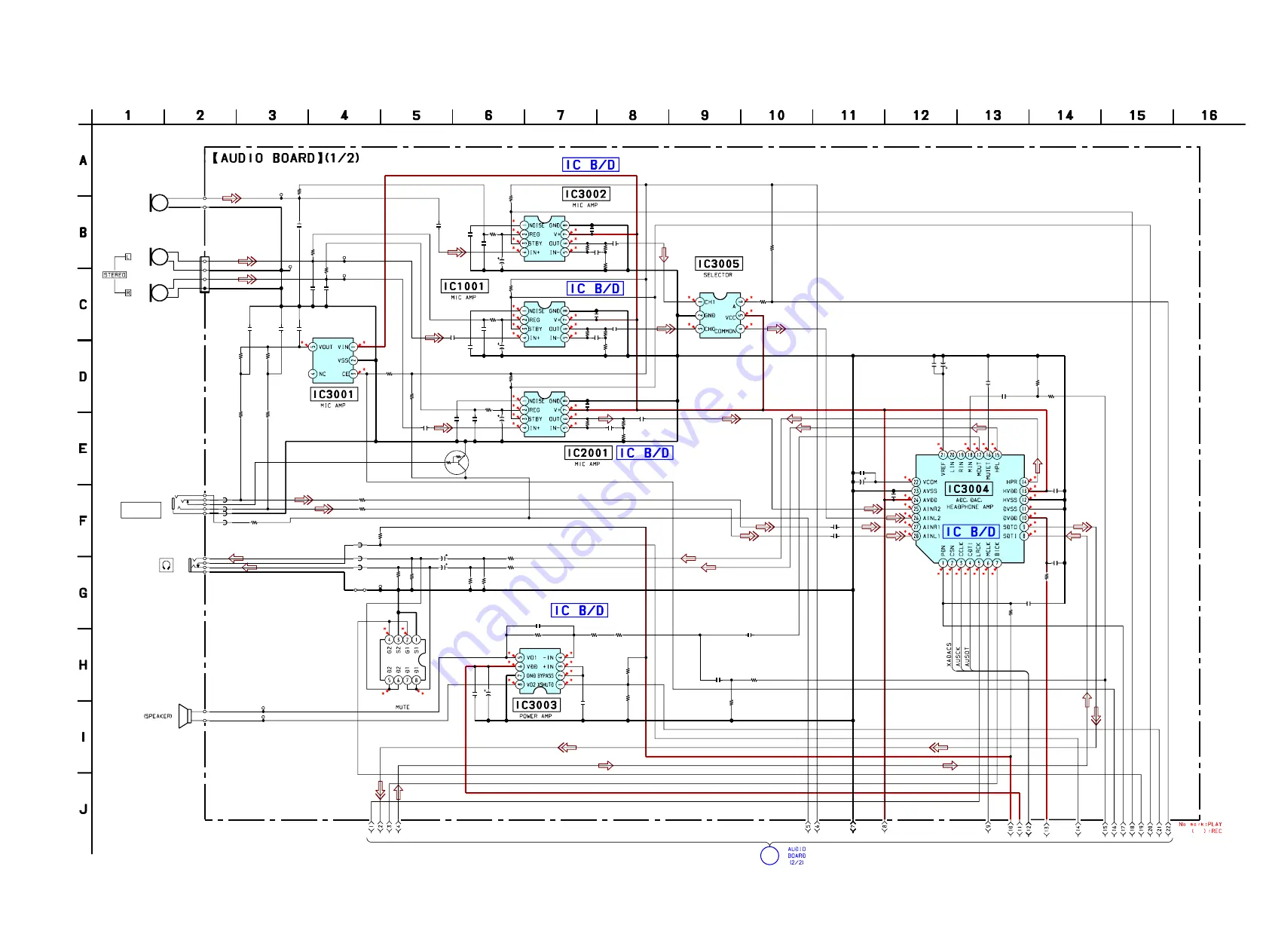Image resolution: width=1266 pixels, height=952 pixels.
Task: Click the AUSDT signal label
Action: tap(968, 657)
